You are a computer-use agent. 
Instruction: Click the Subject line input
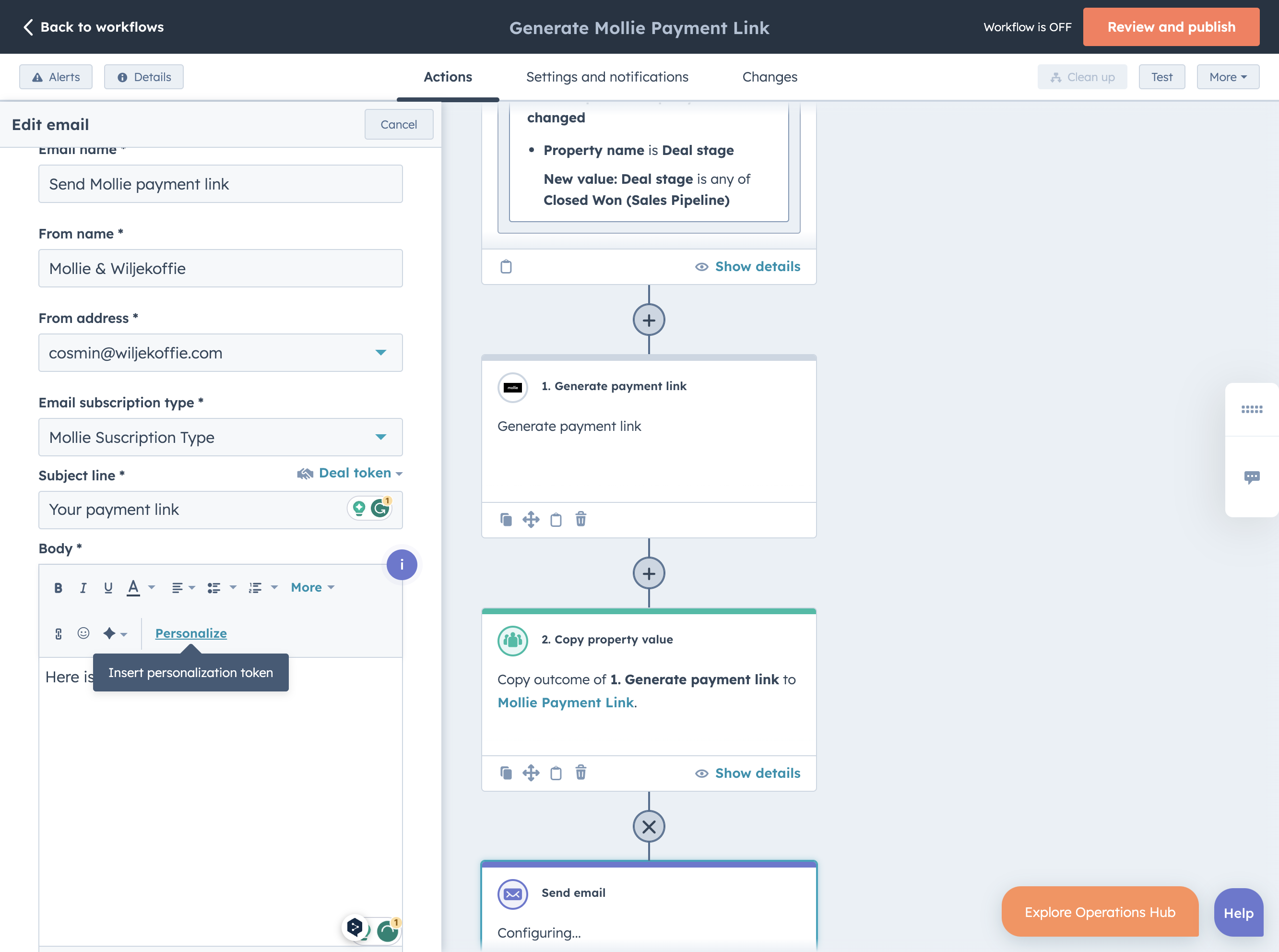[220, 510]
